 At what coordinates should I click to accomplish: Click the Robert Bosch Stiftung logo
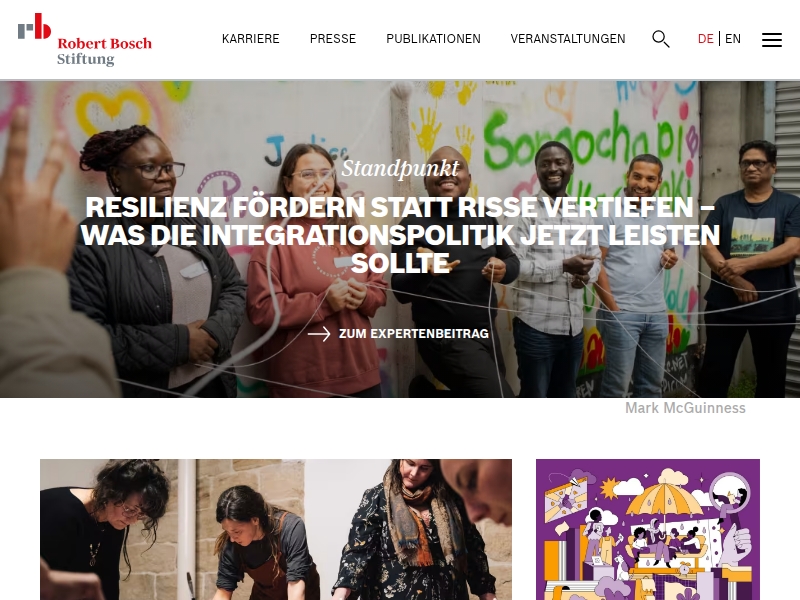point(85,40)
